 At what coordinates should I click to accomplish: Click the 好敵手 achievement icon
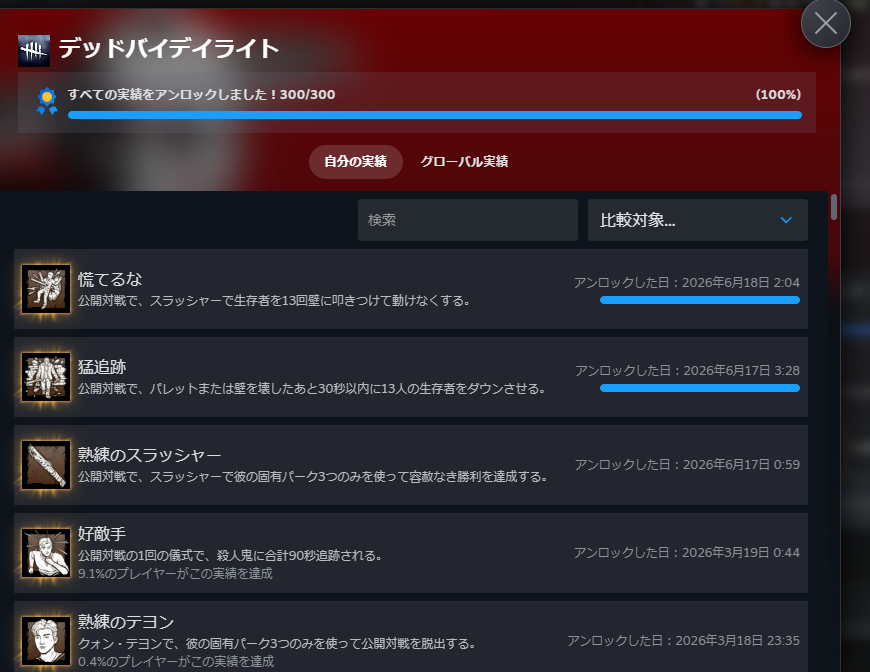pos(46,553)
